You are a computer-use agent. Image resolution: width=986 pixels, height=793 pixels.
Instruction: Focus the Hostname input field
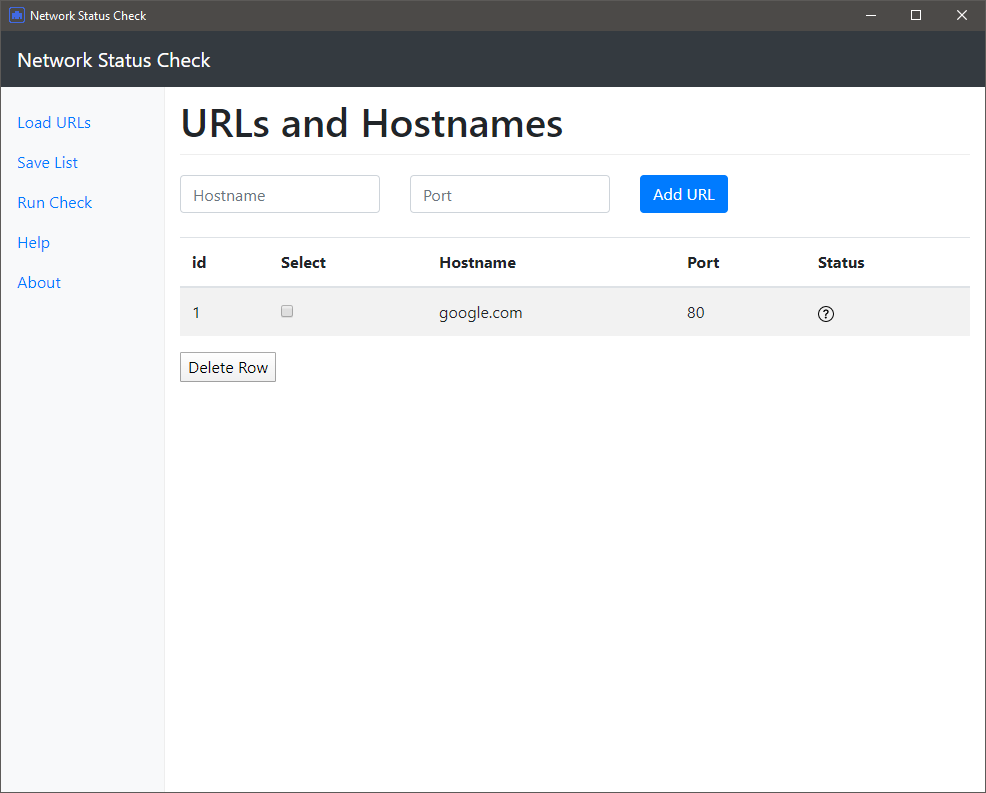(x=280, y=194)
